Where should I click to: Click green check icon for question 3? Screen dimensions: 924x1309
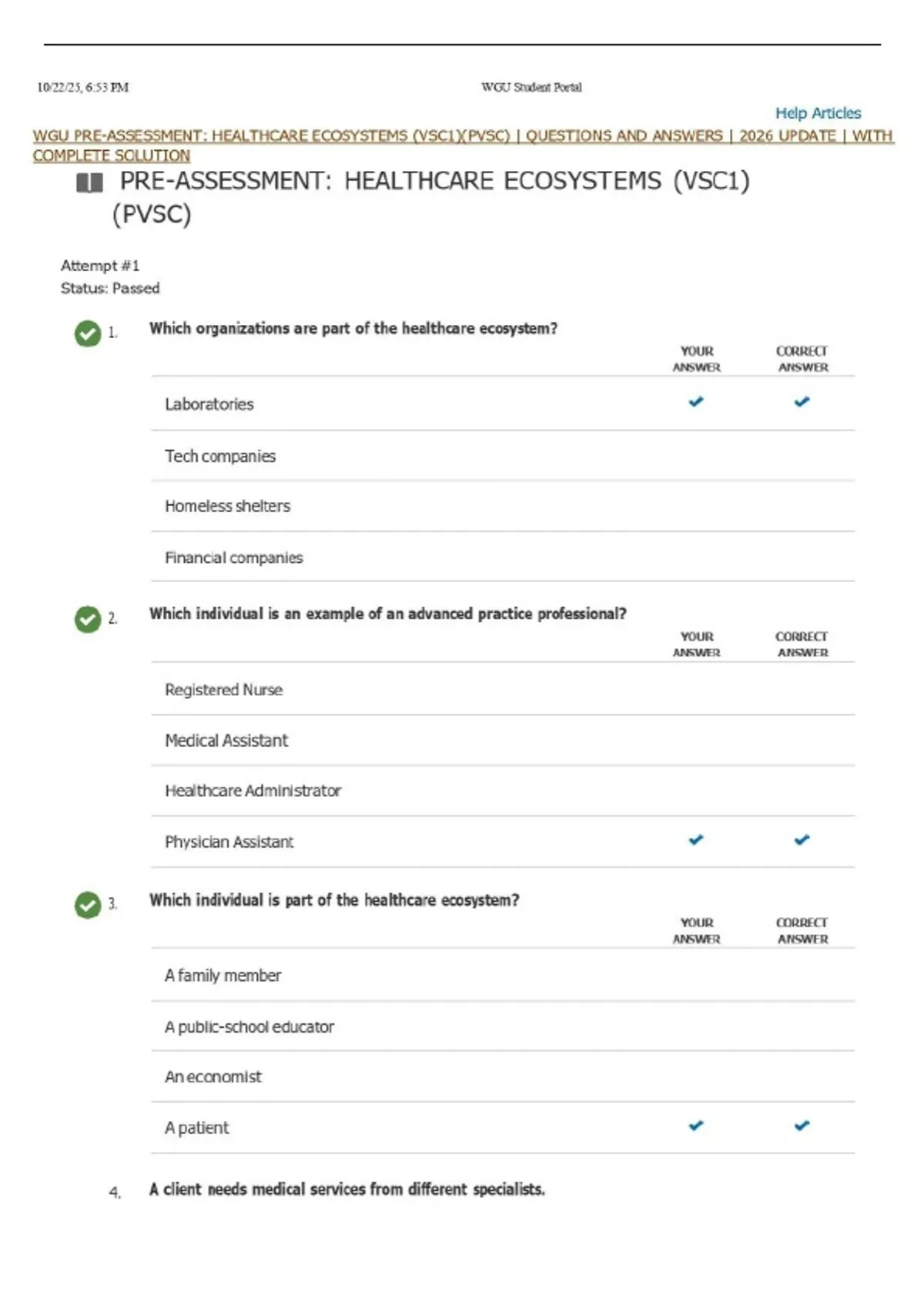click(x=88, y=905)
